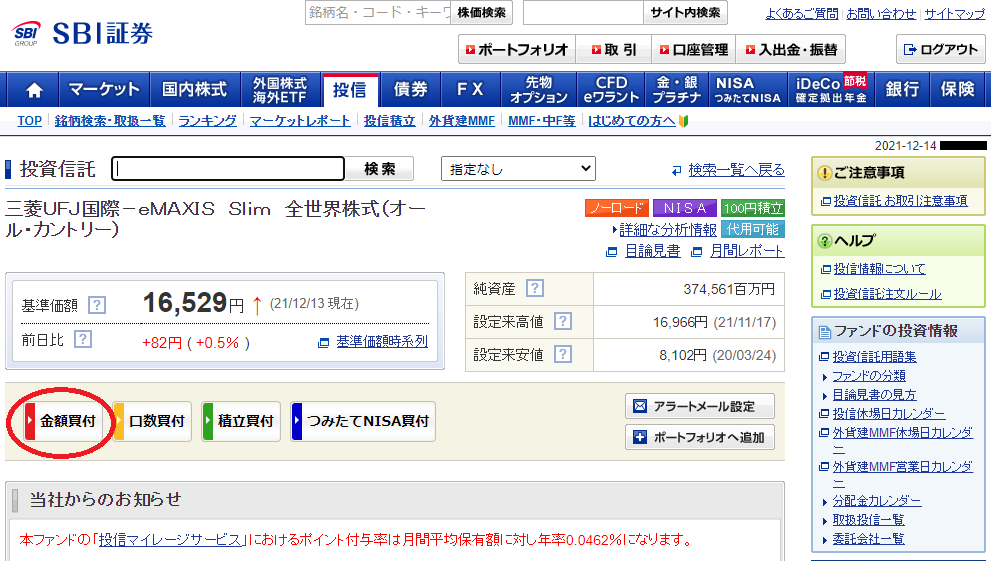This screenshot has height=561, width=991.
Task: Open the 外貨建MMF submenu link
Action: tap(462, 121)
